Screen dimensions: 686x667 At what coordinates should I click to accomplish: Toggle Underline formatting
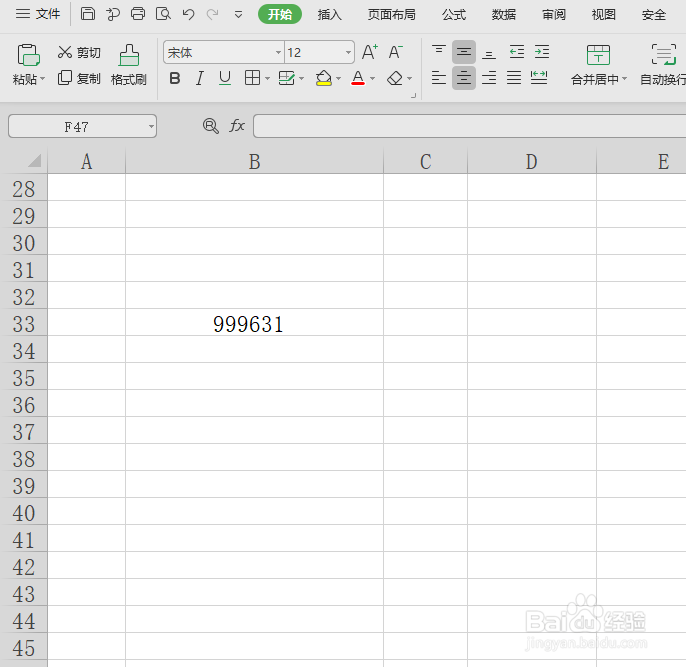click(x=225, y=78)
